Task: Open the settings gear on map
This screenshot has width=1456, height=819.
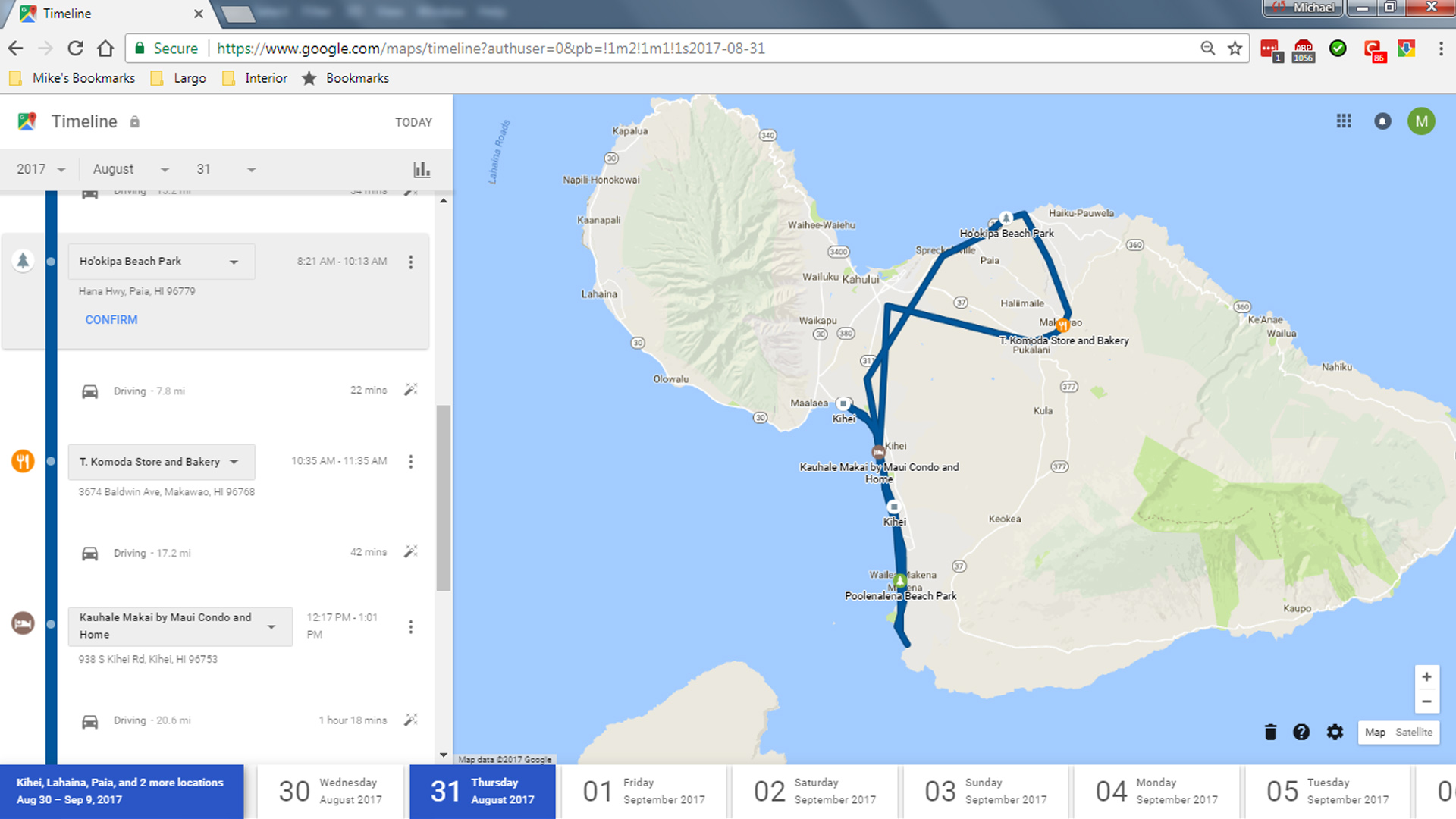Action: (x=1335, y=732)
